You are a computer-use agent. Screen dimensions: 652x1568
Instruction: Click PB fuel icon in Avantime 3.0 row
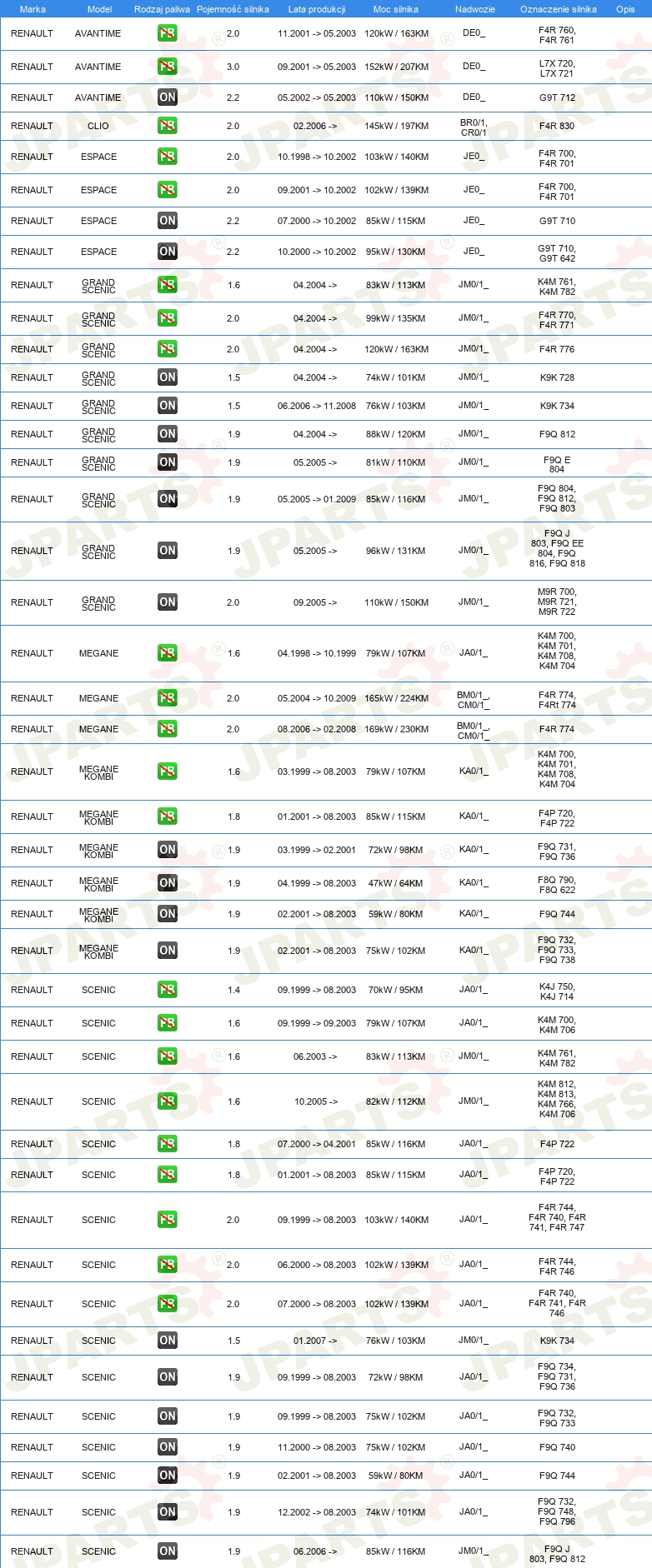click(x=168, y=67)
